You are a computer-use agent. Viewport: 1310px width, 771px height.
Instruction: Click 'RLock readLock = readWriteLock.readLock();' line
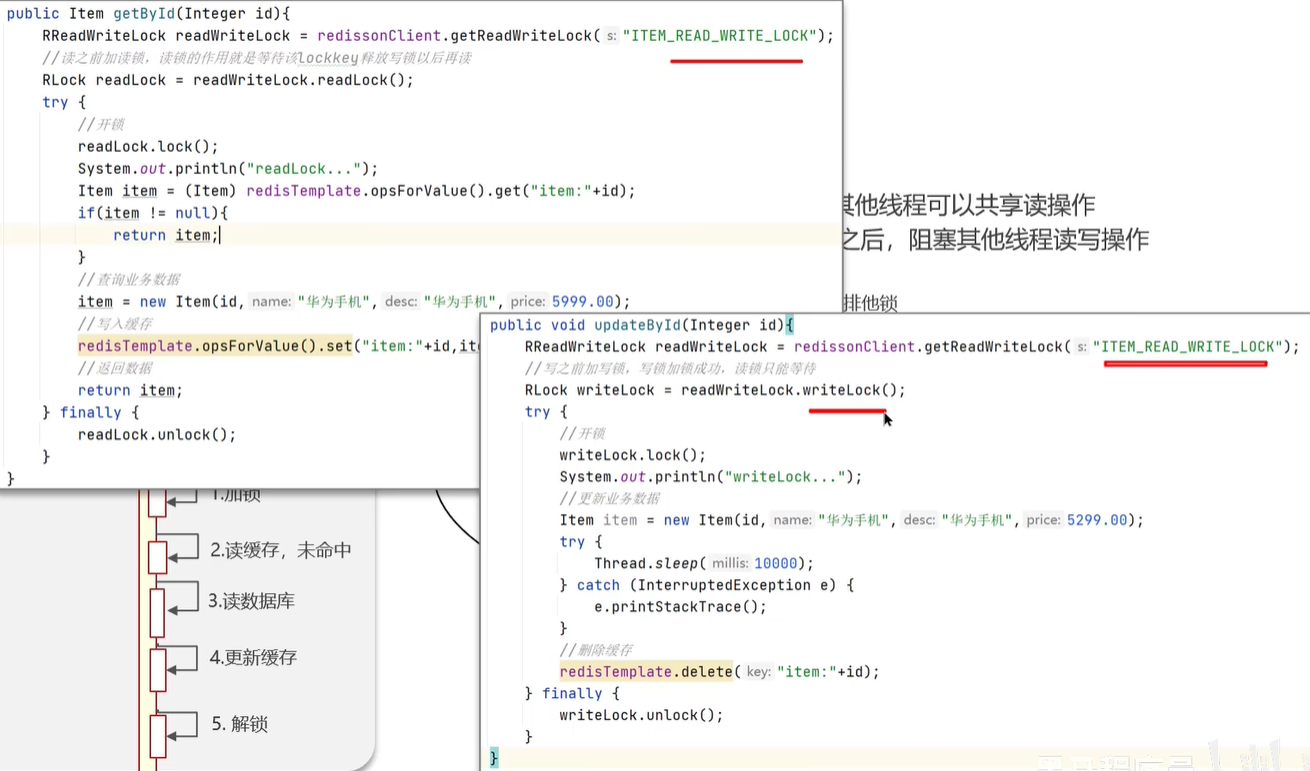tap(228, 80)
